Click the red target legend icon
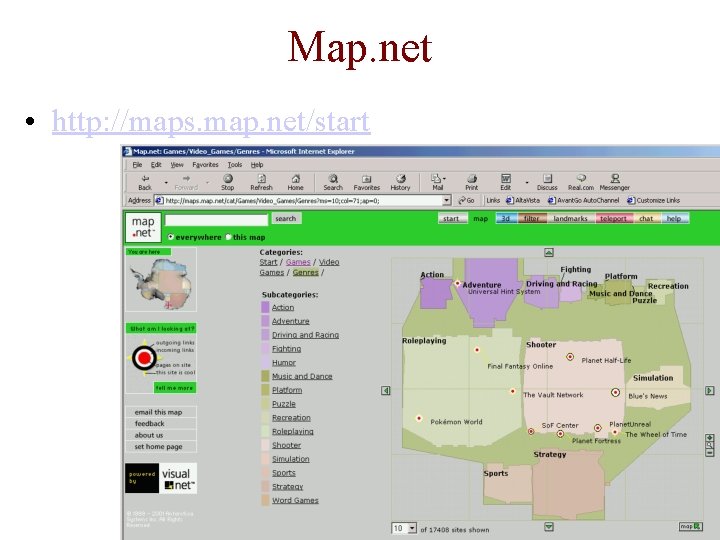The image size is (720, 540). pyautogui.click(x=144, y=358)
